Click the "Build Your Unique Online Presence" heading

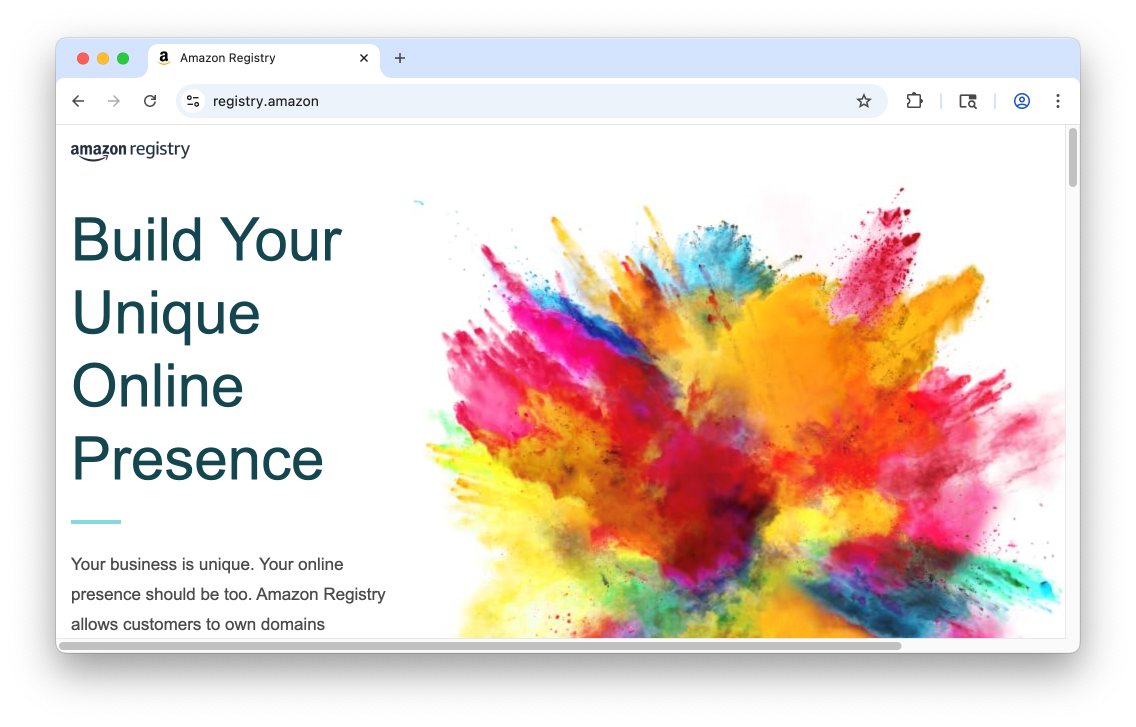click(x=206, y=350)
